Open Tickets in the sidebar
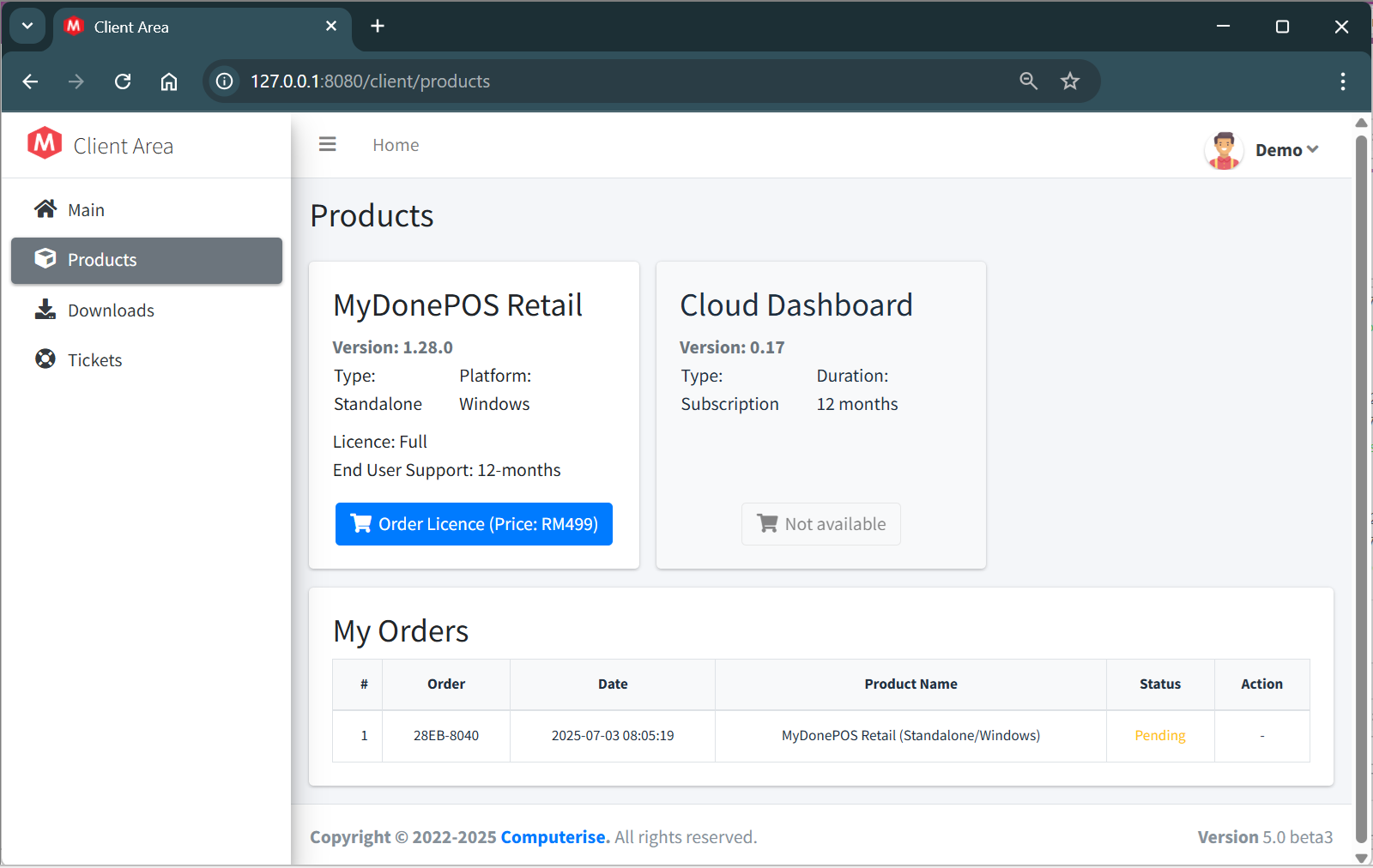The width and height of the screenshot is (1373, 868). click(94, 360)
